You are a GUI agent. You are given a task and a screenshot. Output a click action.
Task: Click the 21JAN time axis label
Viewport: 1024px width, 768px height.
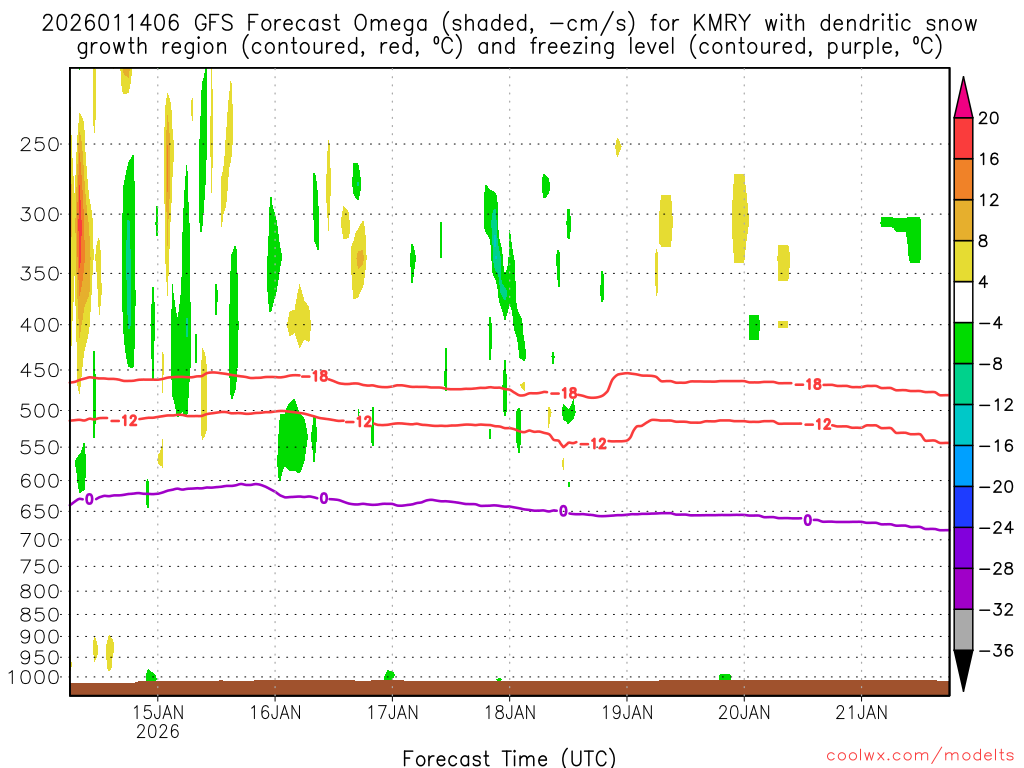coord(861,712)
